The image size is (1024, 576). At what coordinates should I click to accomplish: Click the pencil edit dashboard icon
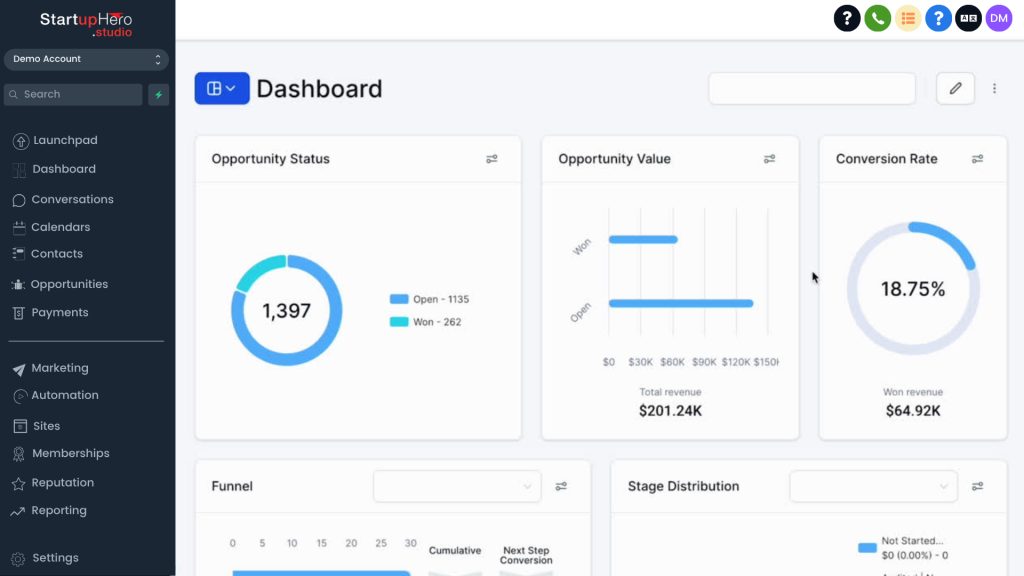(955, 89)
